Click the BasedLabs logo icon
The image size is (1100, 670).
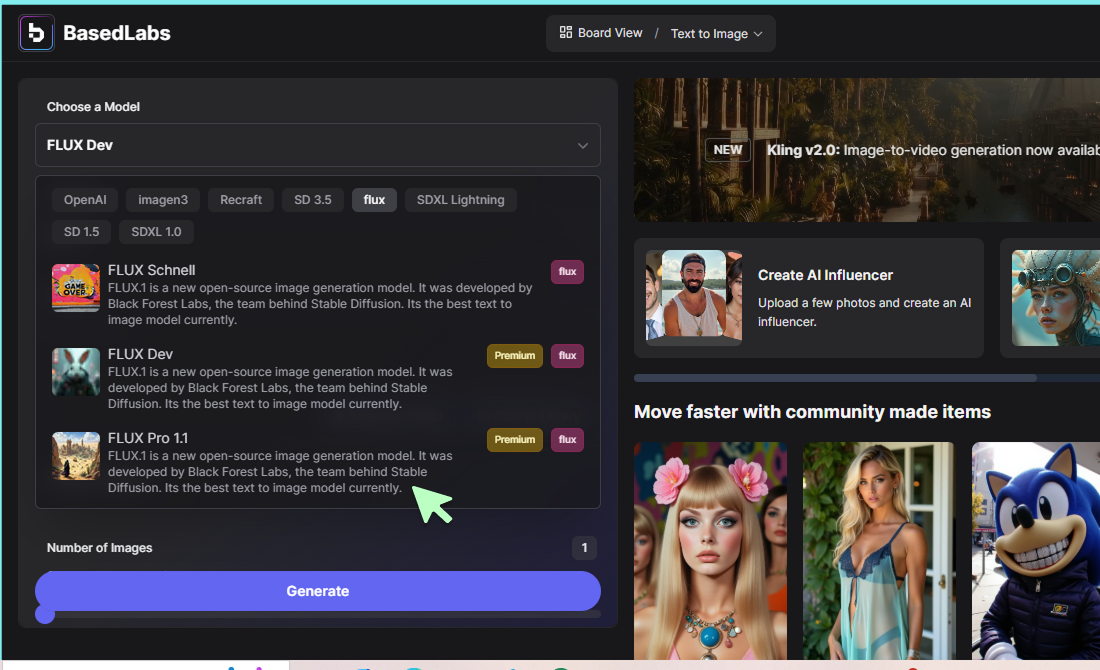(36, 33)
